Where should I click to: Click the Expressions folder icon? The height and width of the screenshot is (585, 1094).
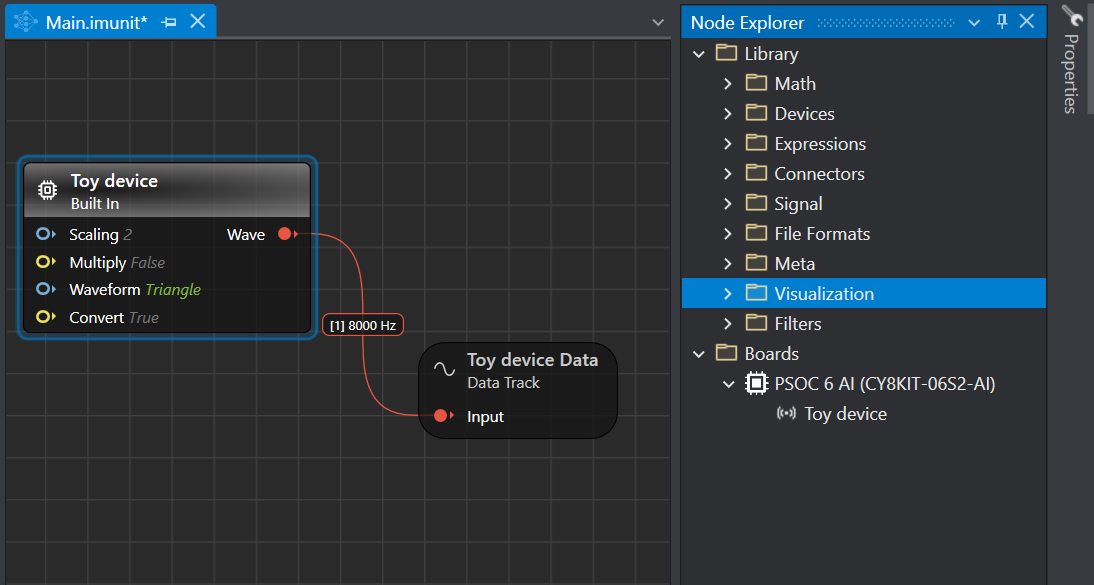coord(756,142)
